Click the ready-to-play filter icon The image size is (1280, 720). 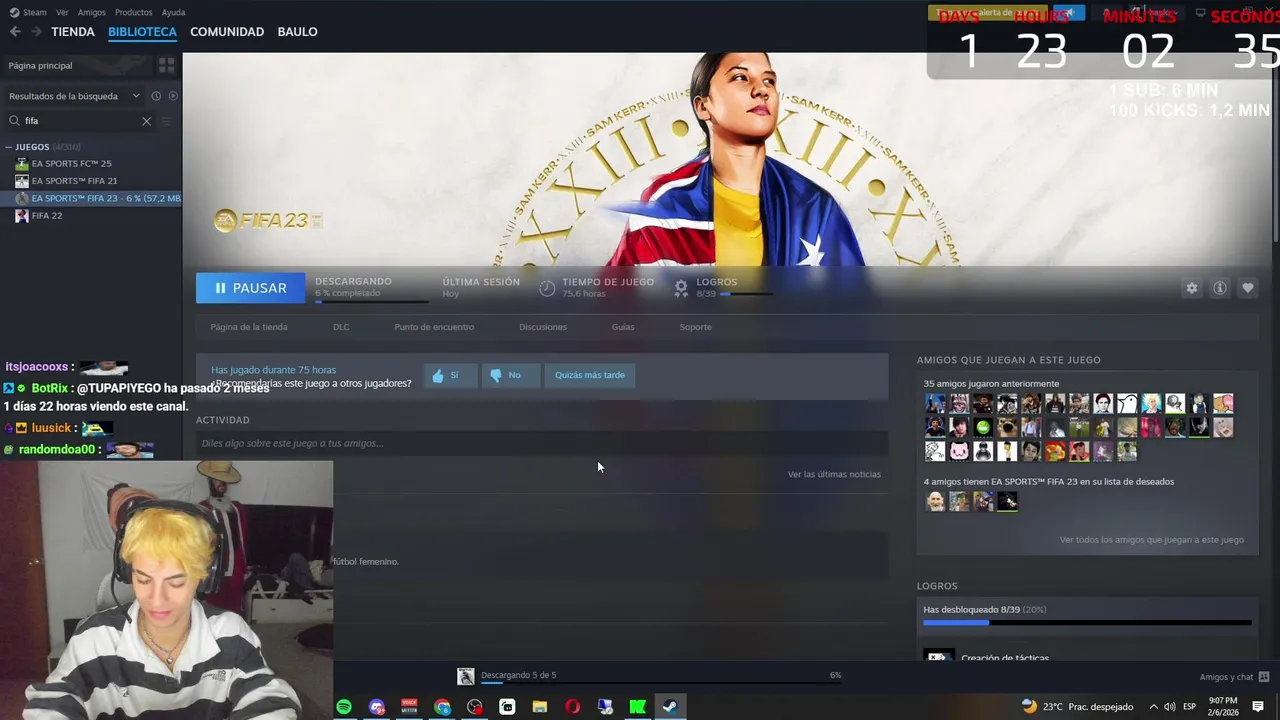(x=173, y=96)
